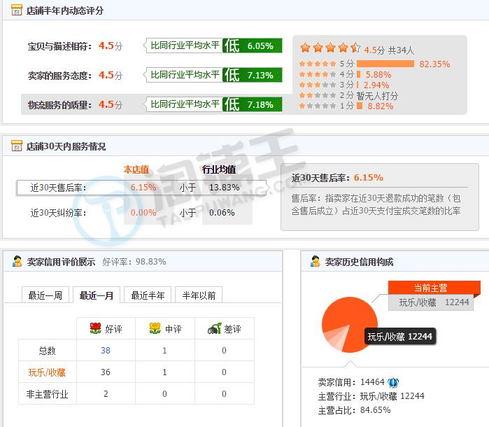Switch to the 半年以前 tab
The height and width of the screenshot is (427, 489).
click(199, 295)
